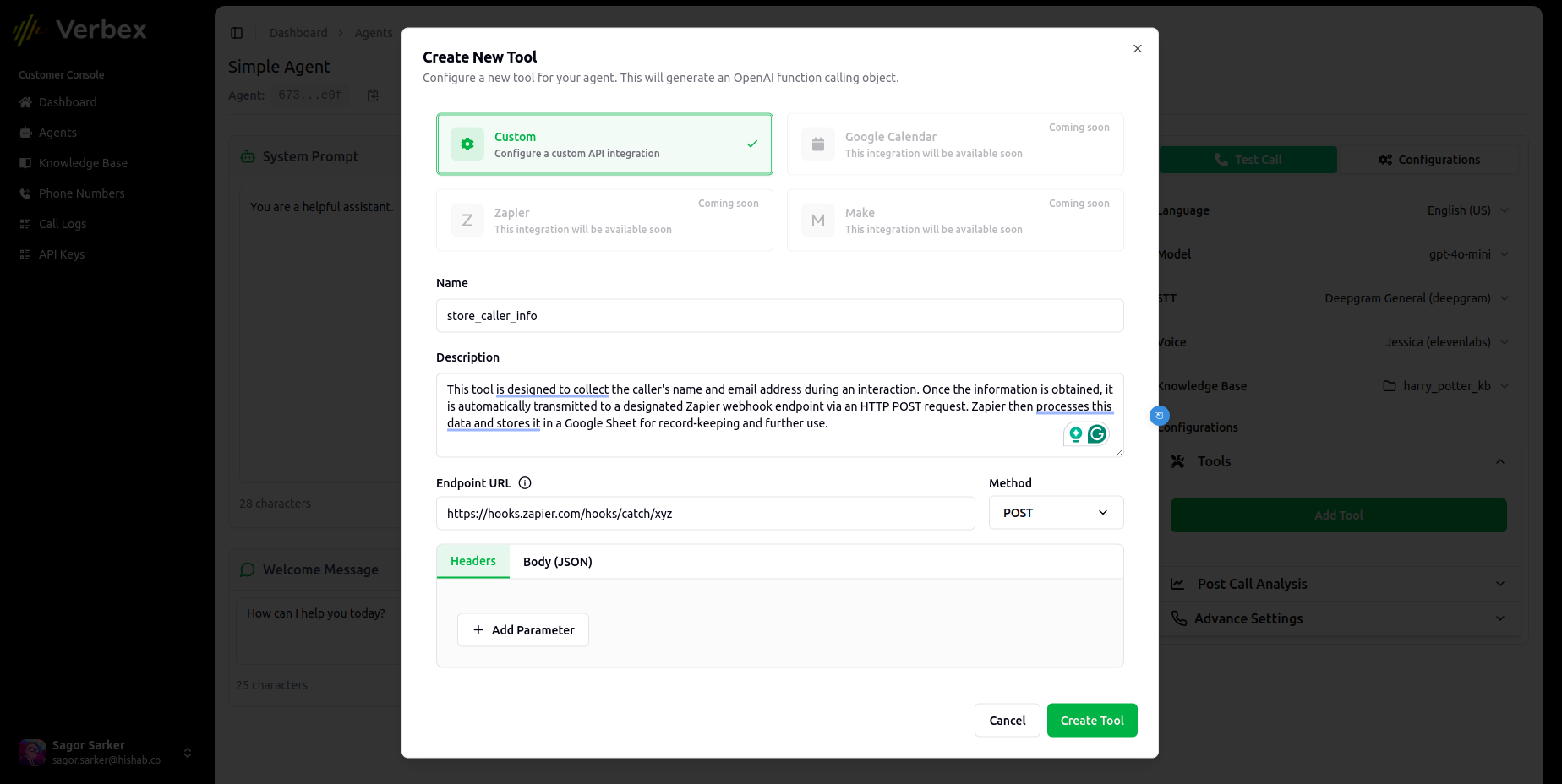The height and width of the screenshot is (784, 1562).
Task: Click the Verbex logo
Action: [79, 30]
